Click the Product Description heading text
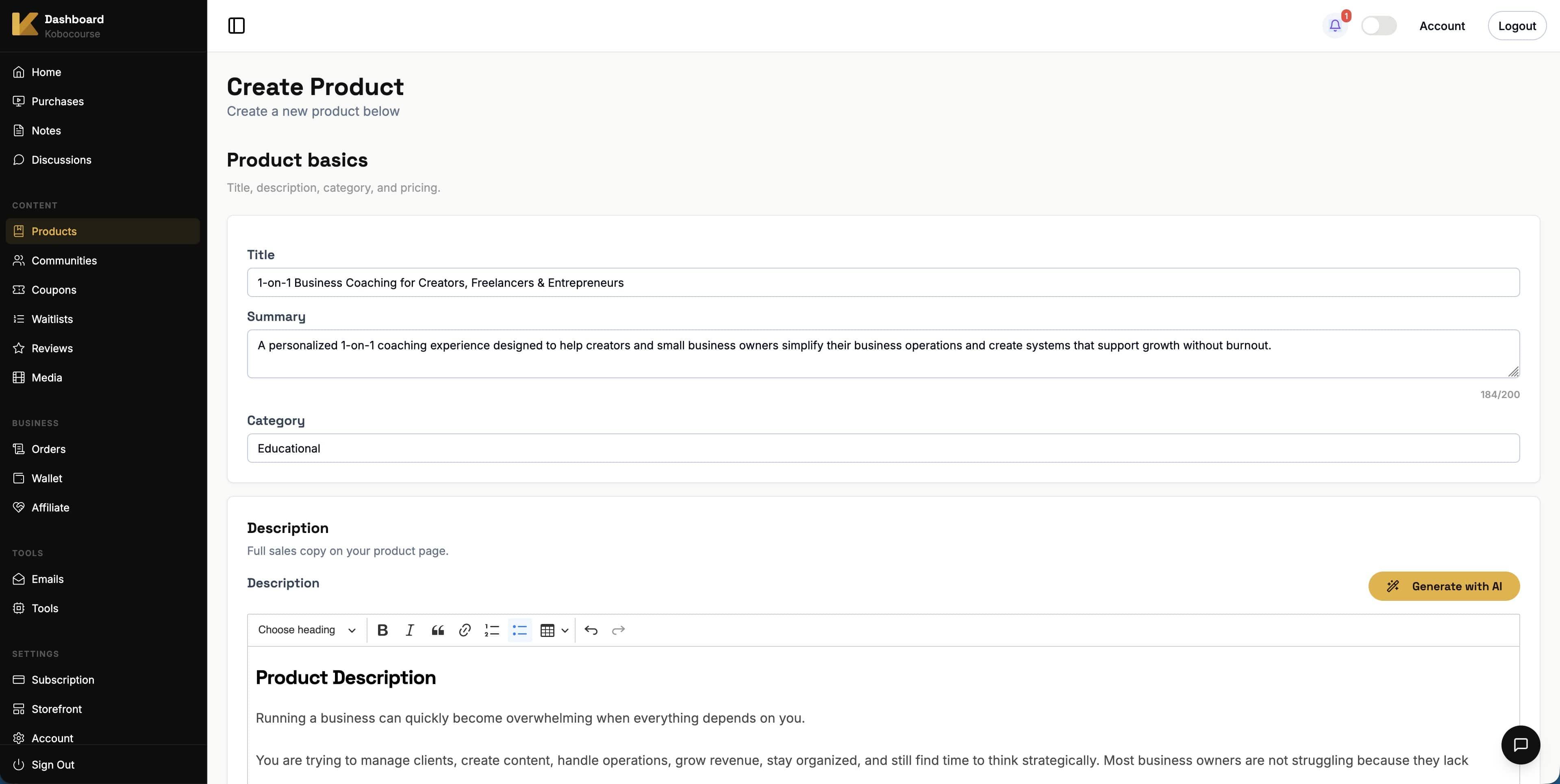The width and height of the screenshot is (1560, 784). (x=346, y=678)
